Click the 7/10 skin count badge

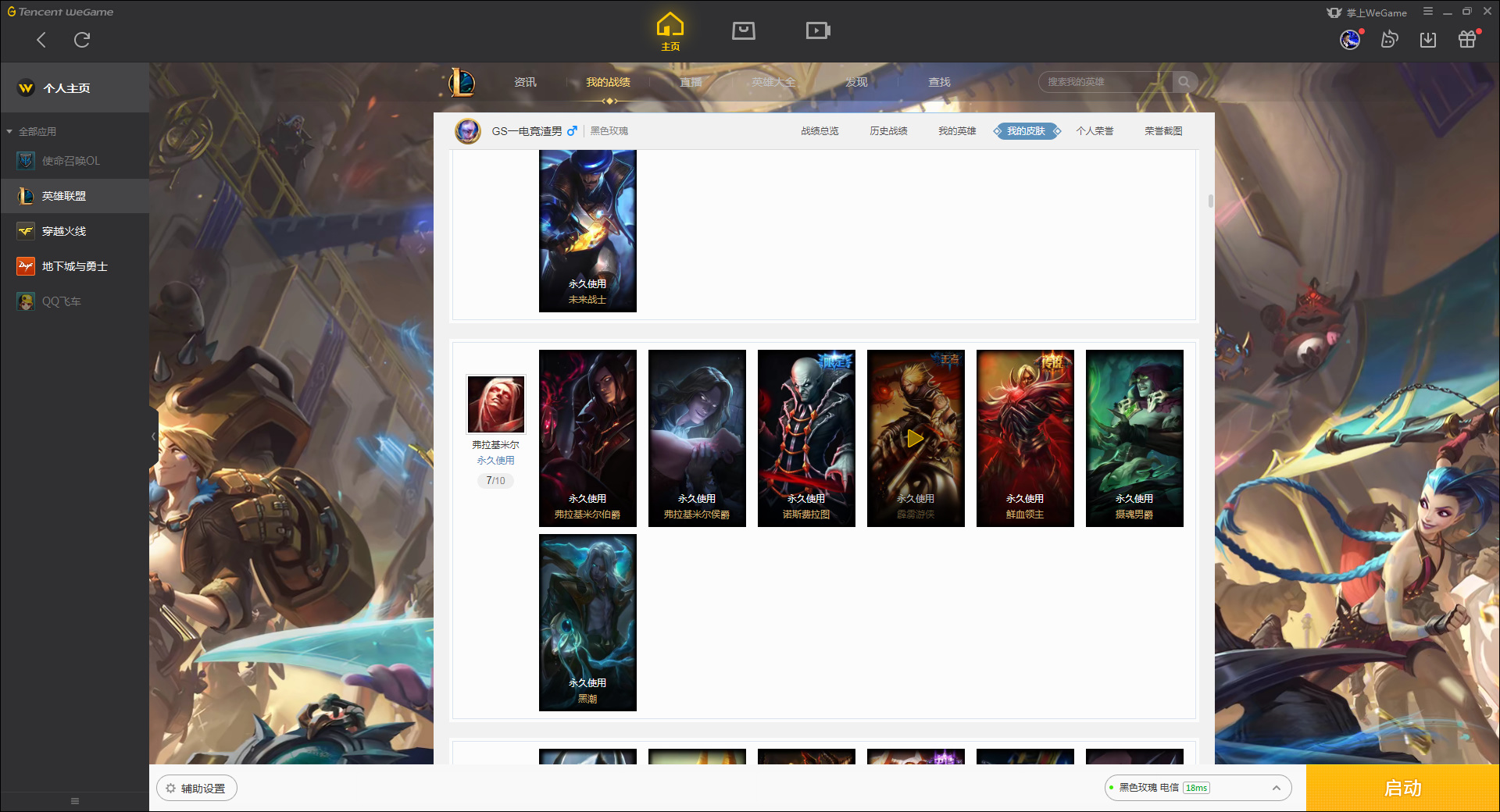[495, 480]
